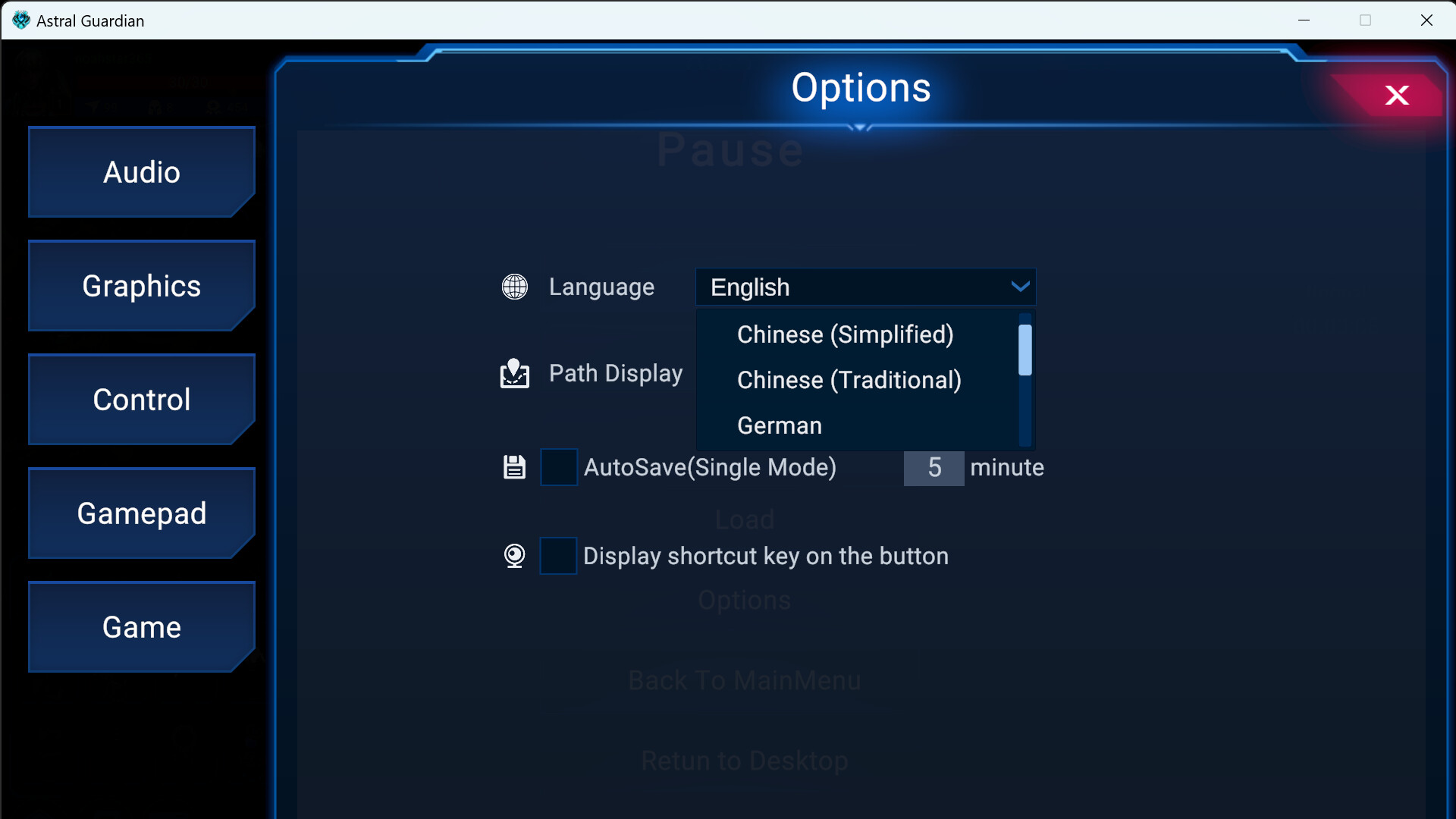Click the AutoSave floppy disk icon
The width and height of the screenshot is (1456, 819).
pos(513,467)
